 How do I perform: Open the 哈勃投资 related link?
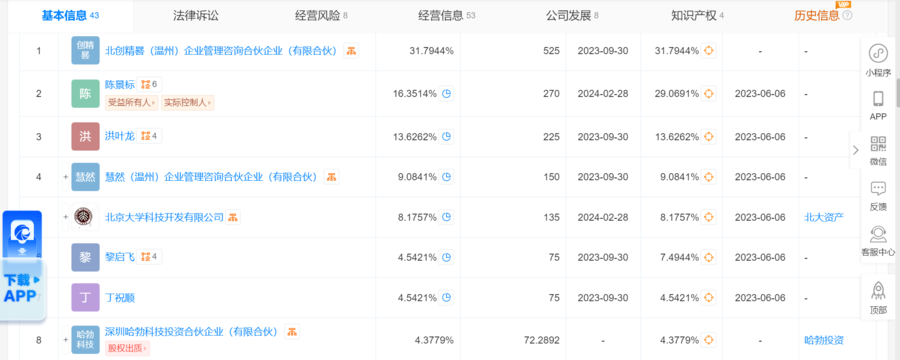coord(824,340)
